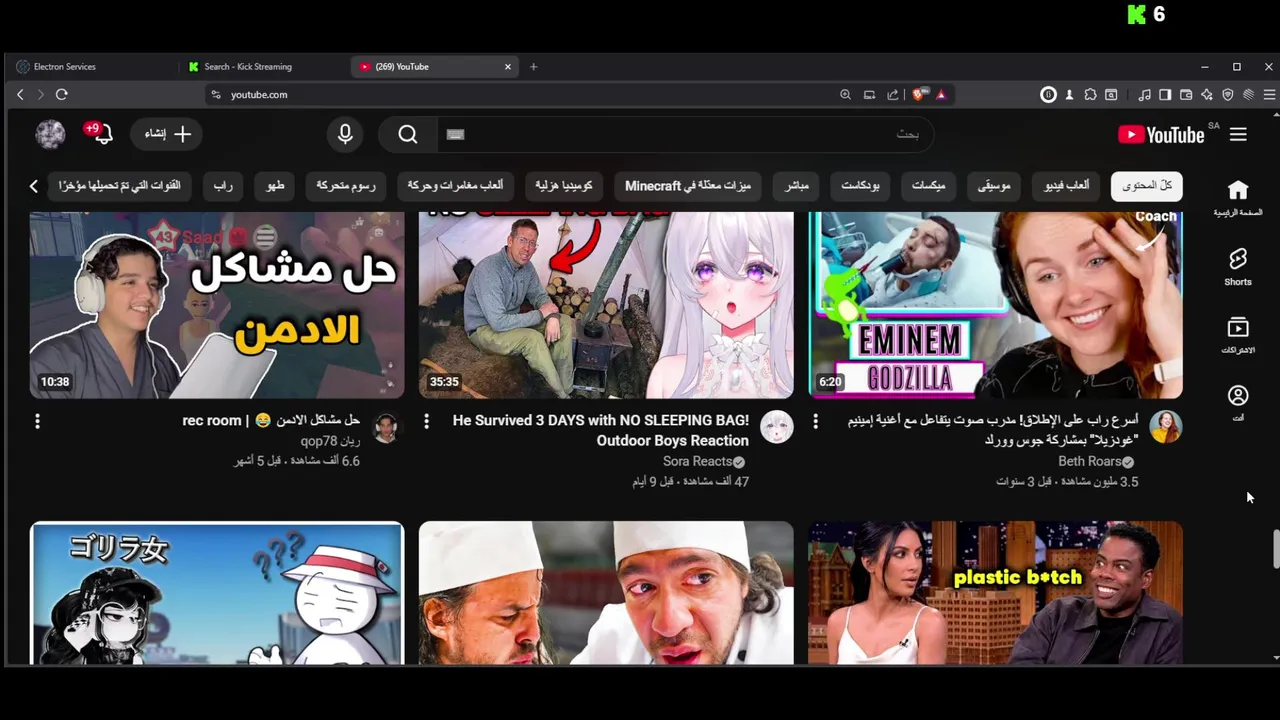The image size is (1280, 720).
Task: Click the Brave Shields lion icon
Action: [918, 95]
